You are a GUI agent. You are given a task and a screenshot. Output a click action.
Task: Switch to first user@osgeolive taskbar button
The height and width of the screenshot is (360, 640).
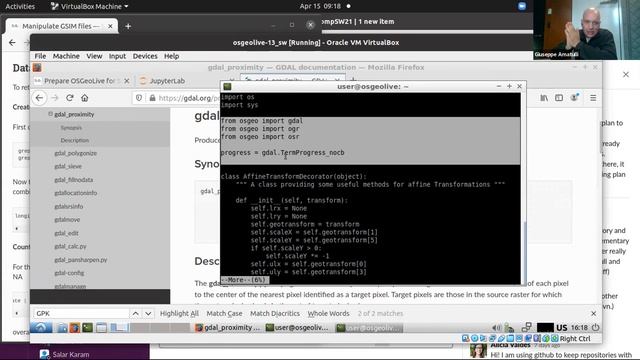coord(297,327)
